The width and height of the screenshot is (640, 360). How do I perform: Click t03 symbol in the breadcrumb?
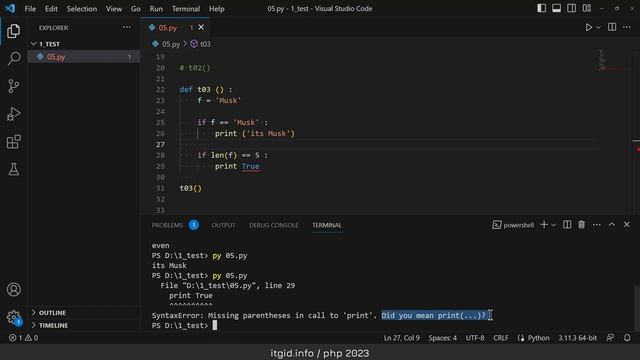[x=201, y=44]
